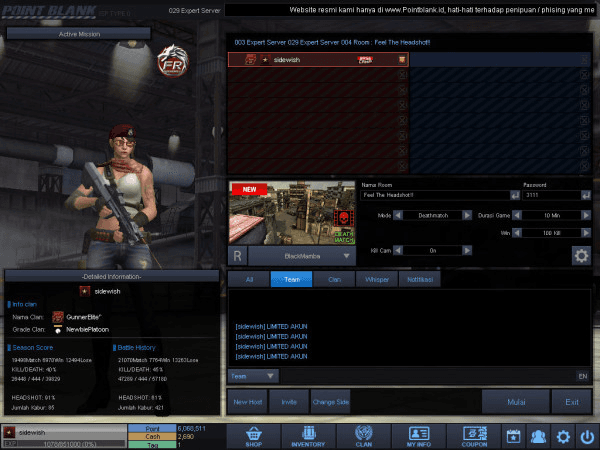Click the Invite button
The image size is (600, 450).
(x=289, y=402)
